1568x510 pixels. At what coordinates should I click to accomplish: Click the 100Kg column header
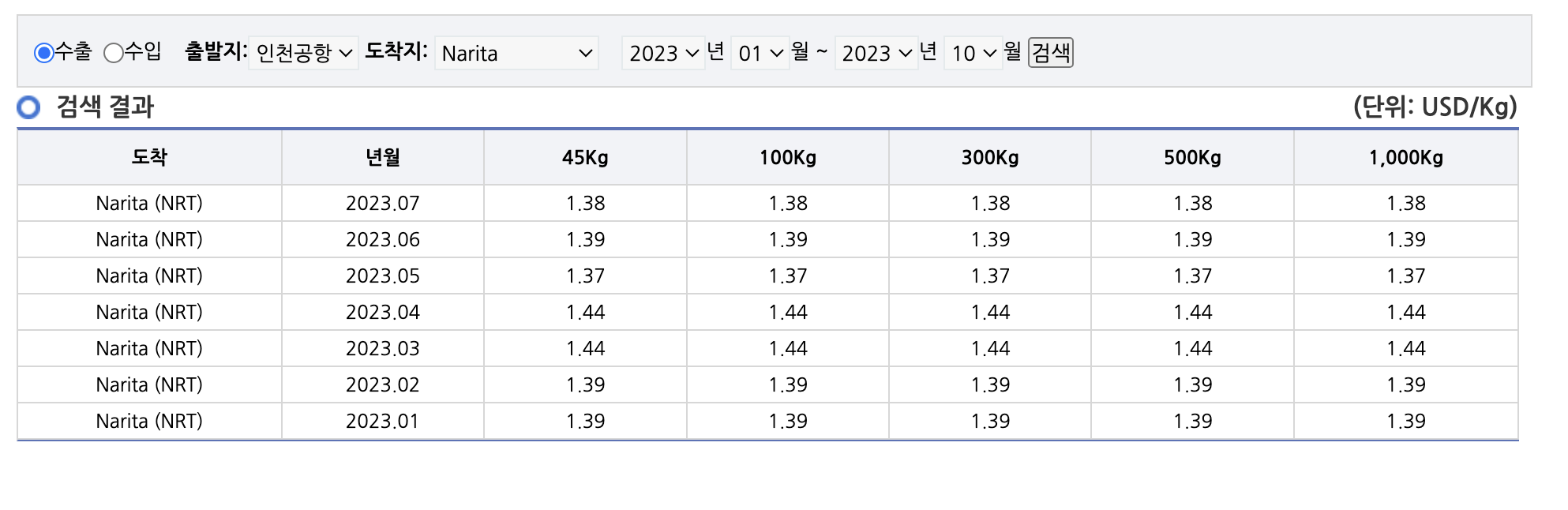click(x=788, y=157)
